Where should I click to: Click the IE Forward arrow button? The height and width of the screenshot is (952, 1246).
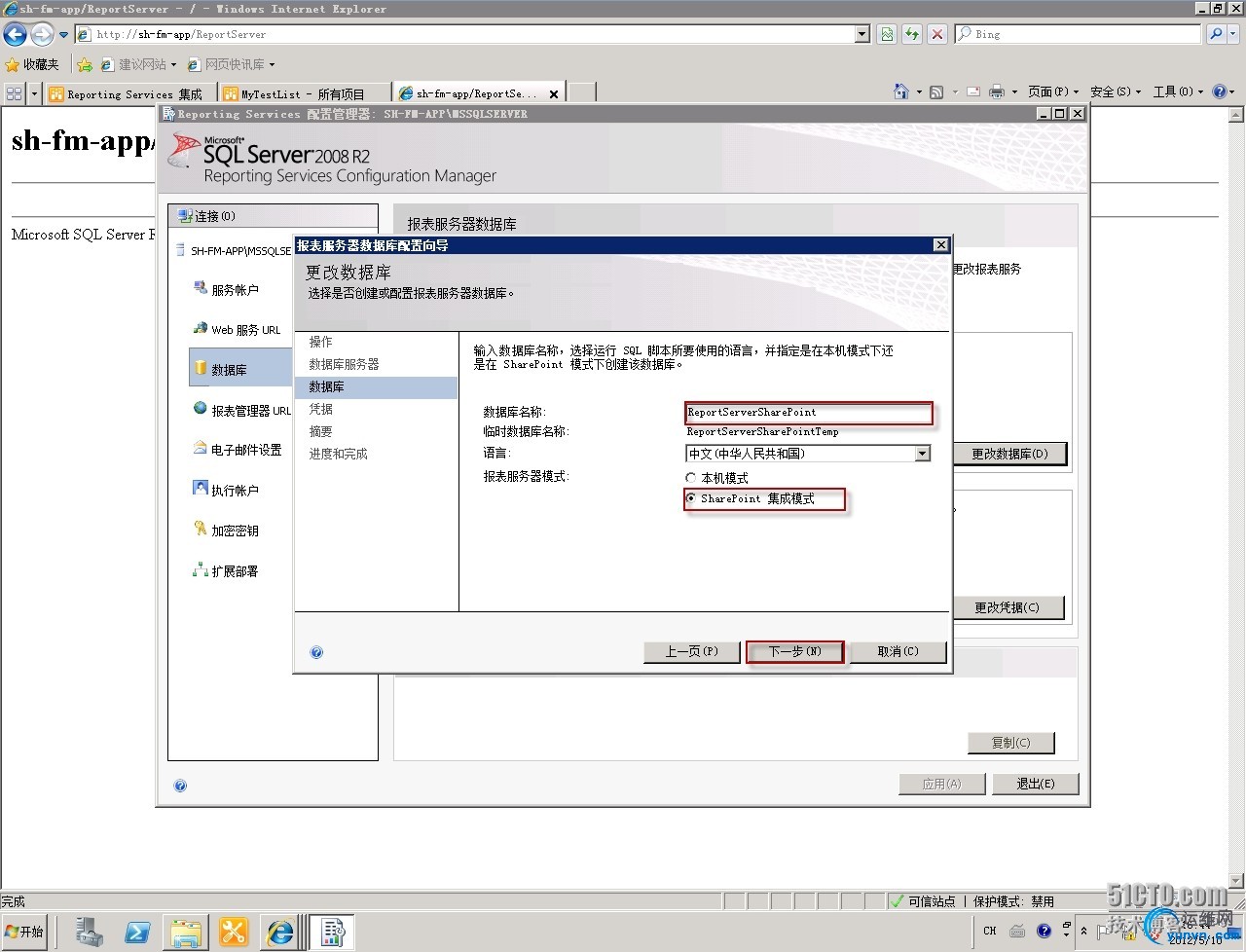[42, 35]
